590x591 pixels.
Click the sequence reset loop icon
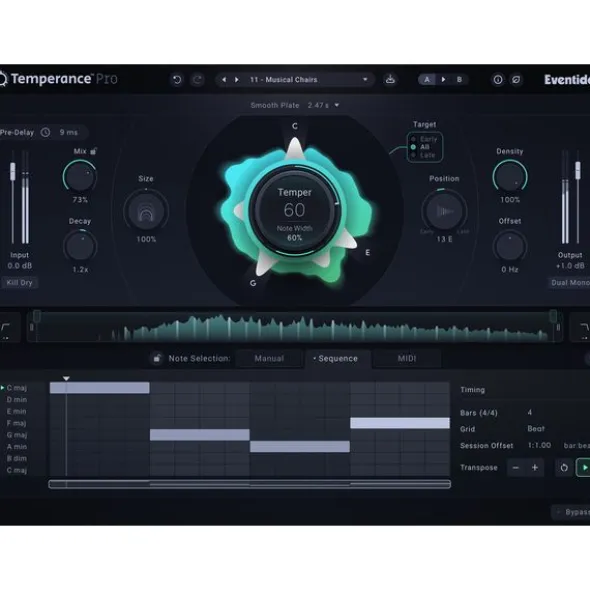coord(564,468)
